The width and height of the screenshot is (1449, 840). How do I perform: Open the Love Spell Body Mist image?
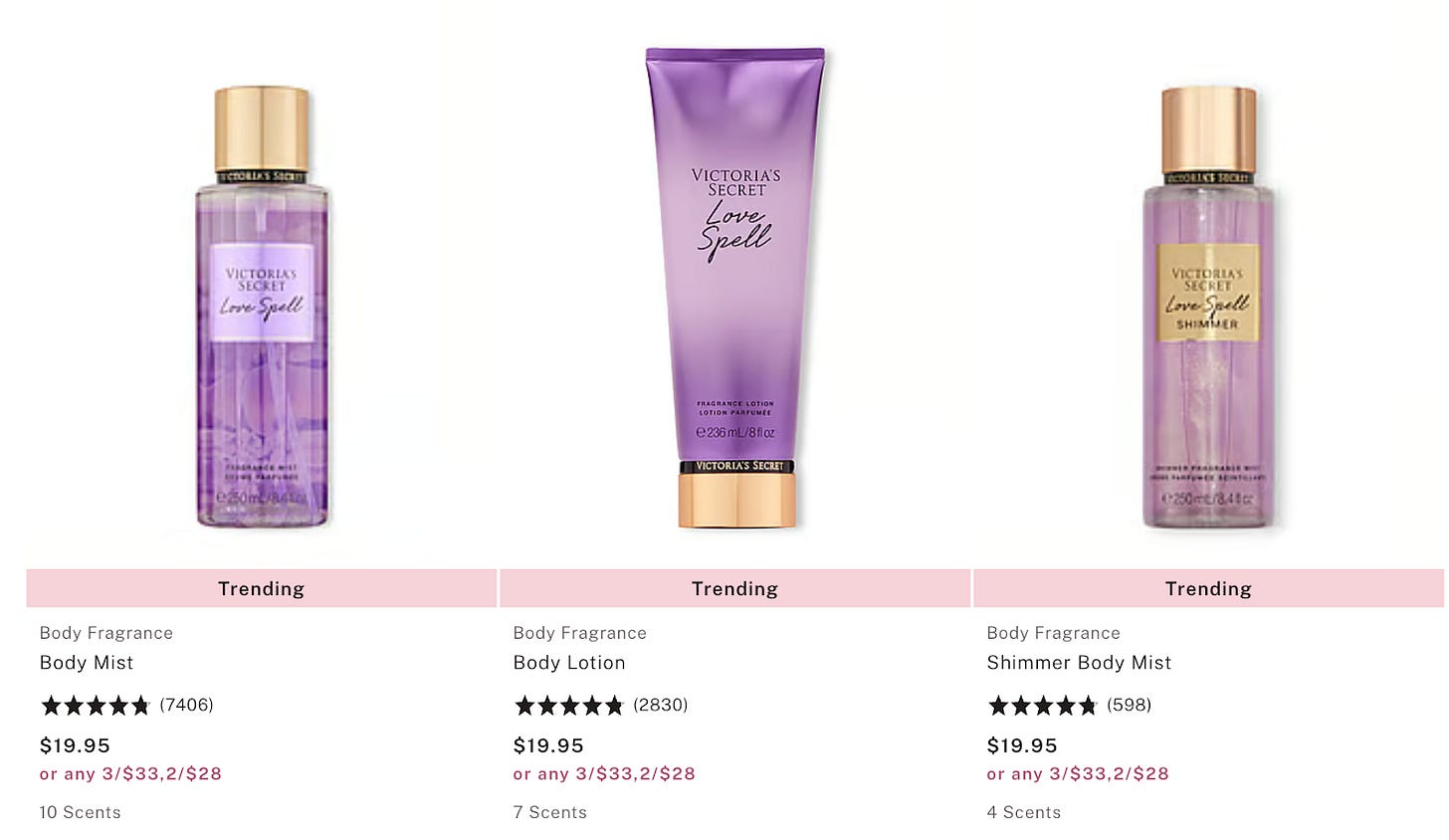click(x=262, y=307)
